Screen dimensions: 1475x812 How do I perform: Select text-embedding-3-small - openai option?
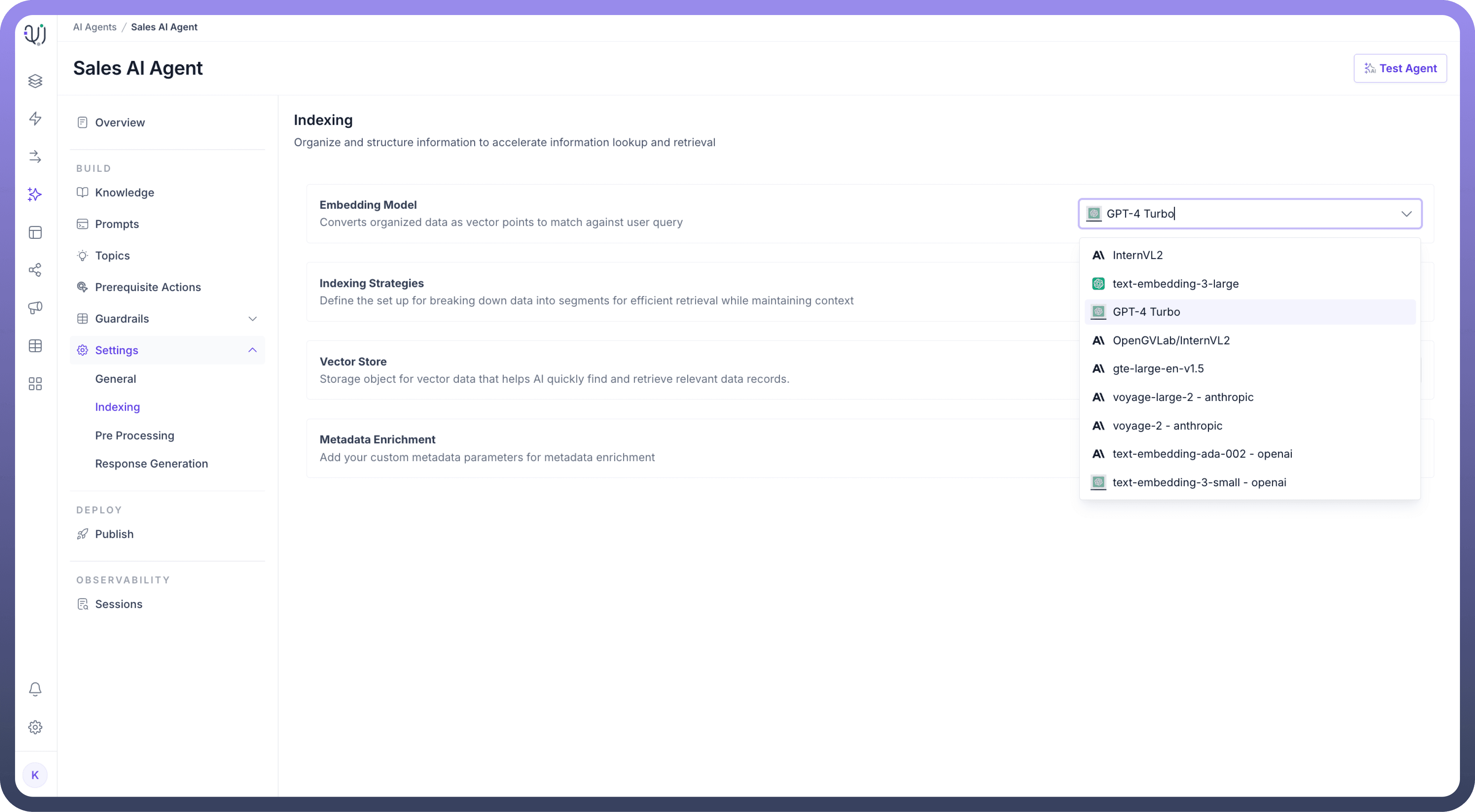point(1199,483)
